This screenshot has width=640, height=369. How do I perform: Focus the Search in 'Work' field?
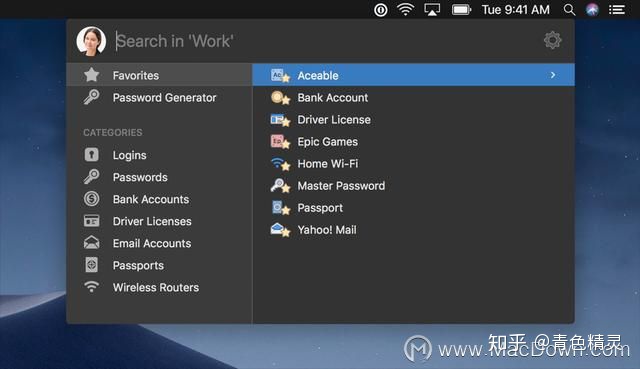tap(322, 41)
